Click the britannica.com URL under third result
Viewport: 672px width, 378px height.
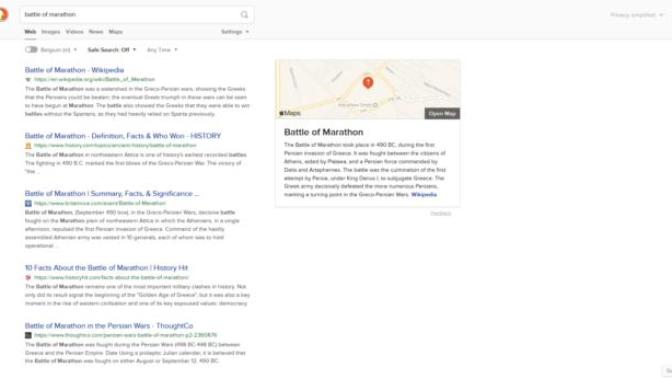[99, 204]
